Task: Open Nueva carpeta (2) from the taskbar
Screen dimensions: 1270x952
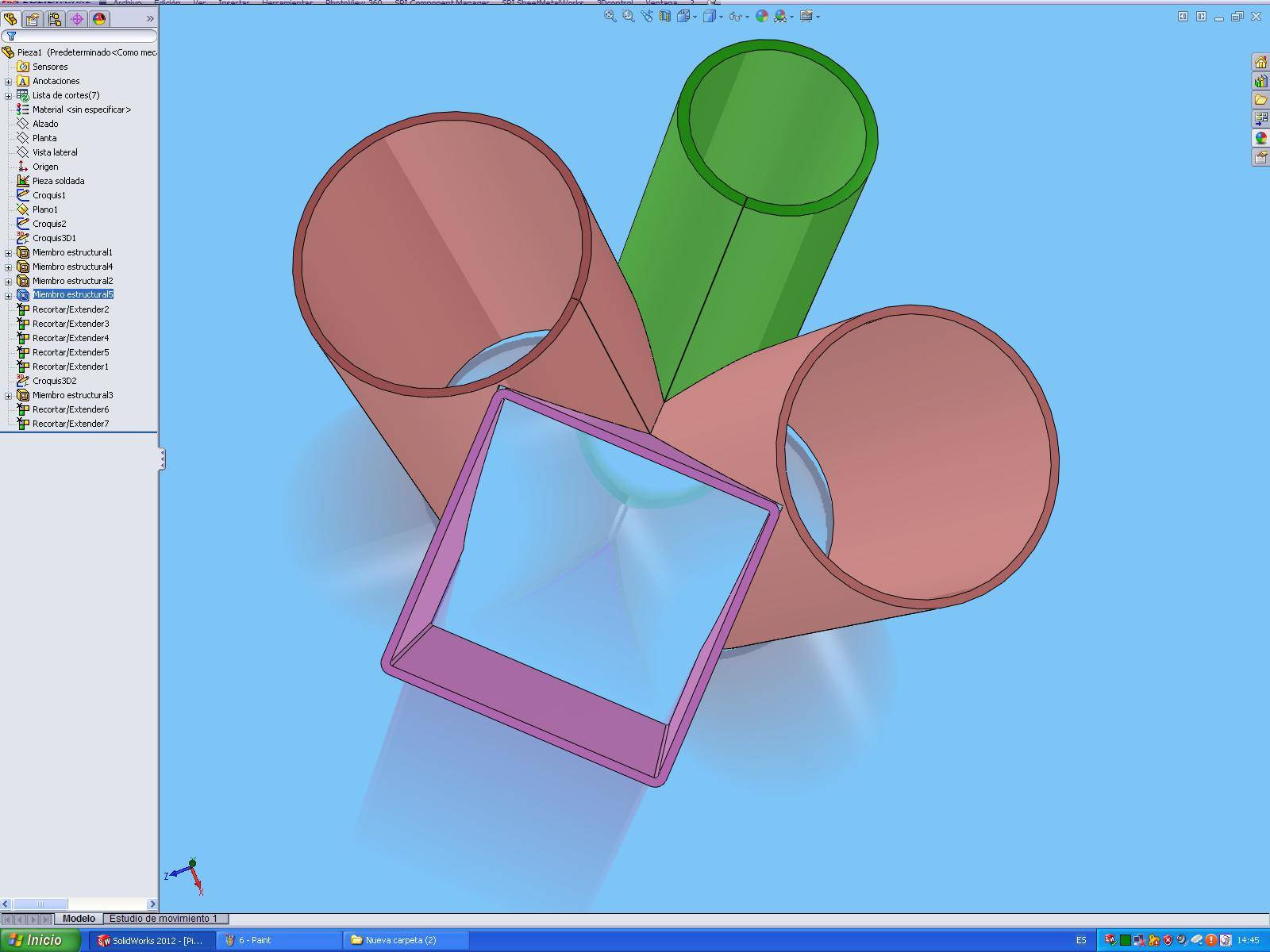Action: tap(406, 940)
